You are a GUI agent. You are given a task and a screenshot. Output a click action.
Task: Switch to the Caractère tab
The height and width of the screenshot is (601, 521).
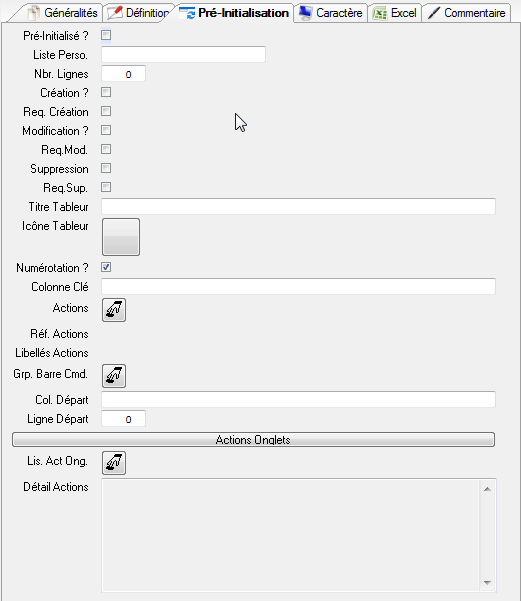click(x=330, y=13)
